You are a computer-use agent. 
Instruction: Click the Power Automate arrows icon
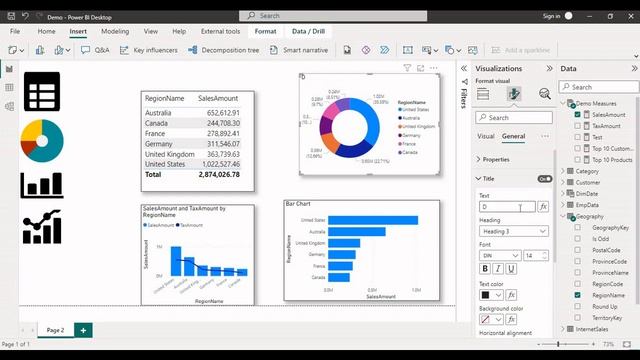coord(384,50)
